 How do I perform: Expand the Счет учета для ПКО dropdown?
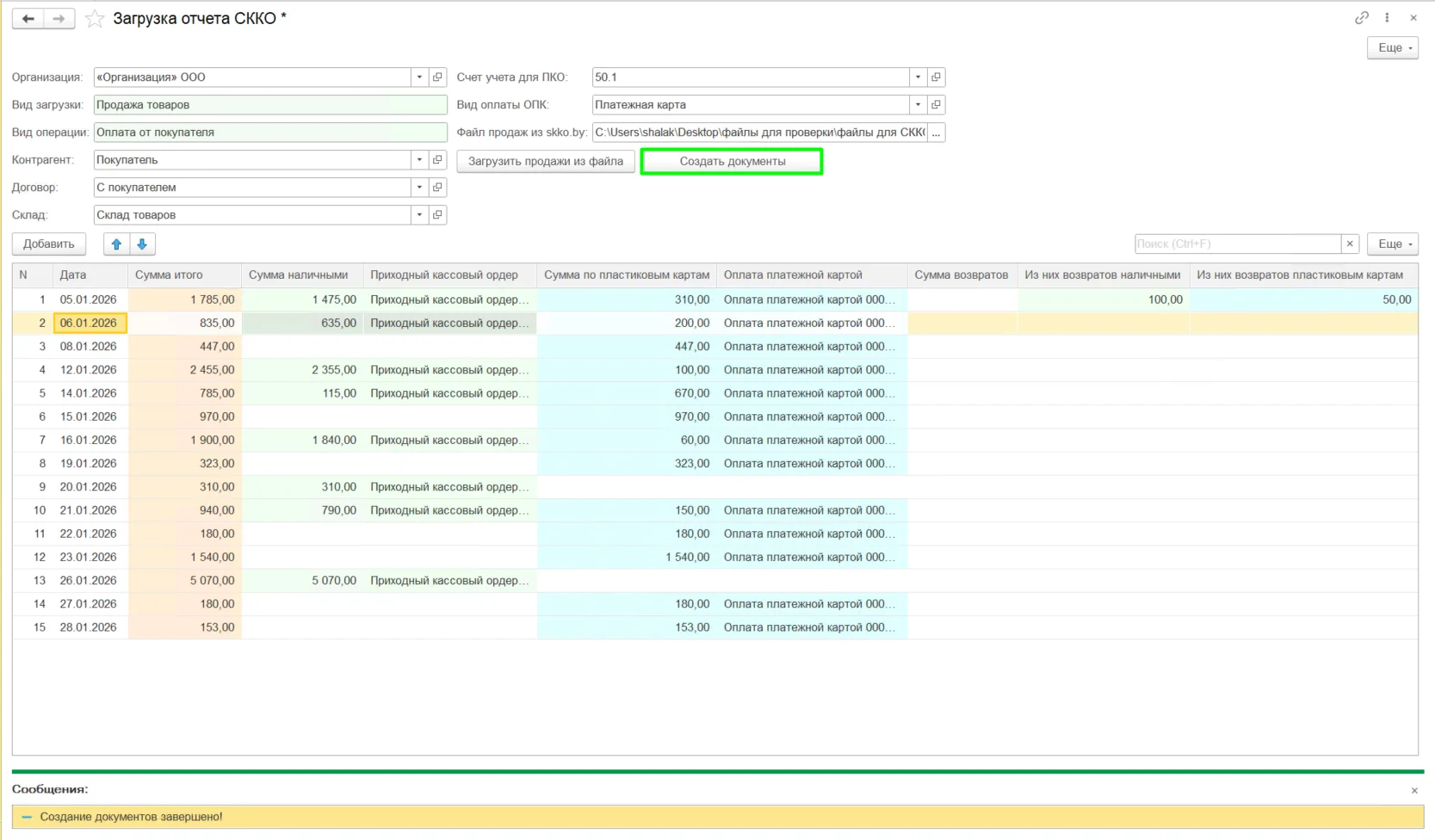(x=918, y=77)
